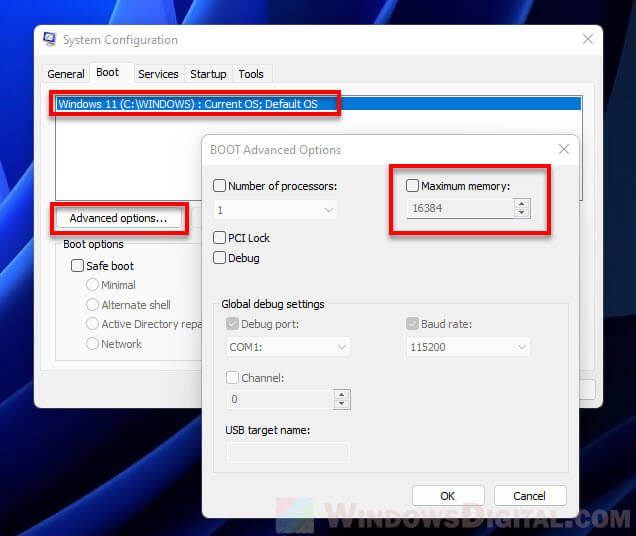Click the USB target name field
This screenshot has height=536, width=636.
[289, 452]
